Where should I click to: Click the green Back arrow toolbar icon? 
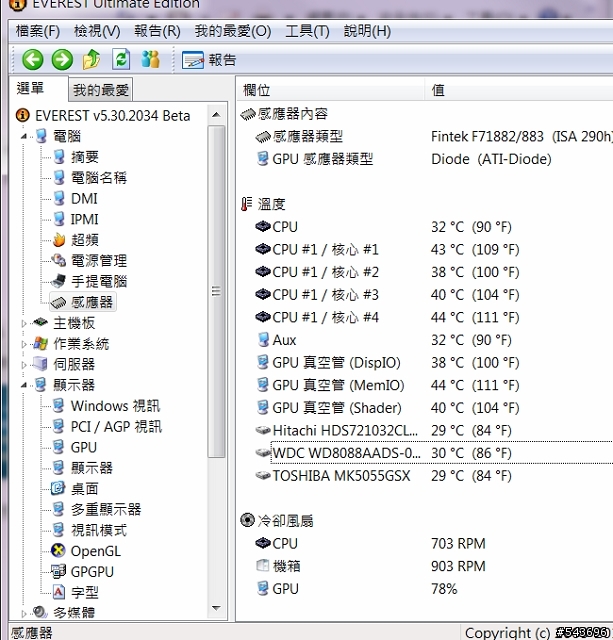pos(33,60)
